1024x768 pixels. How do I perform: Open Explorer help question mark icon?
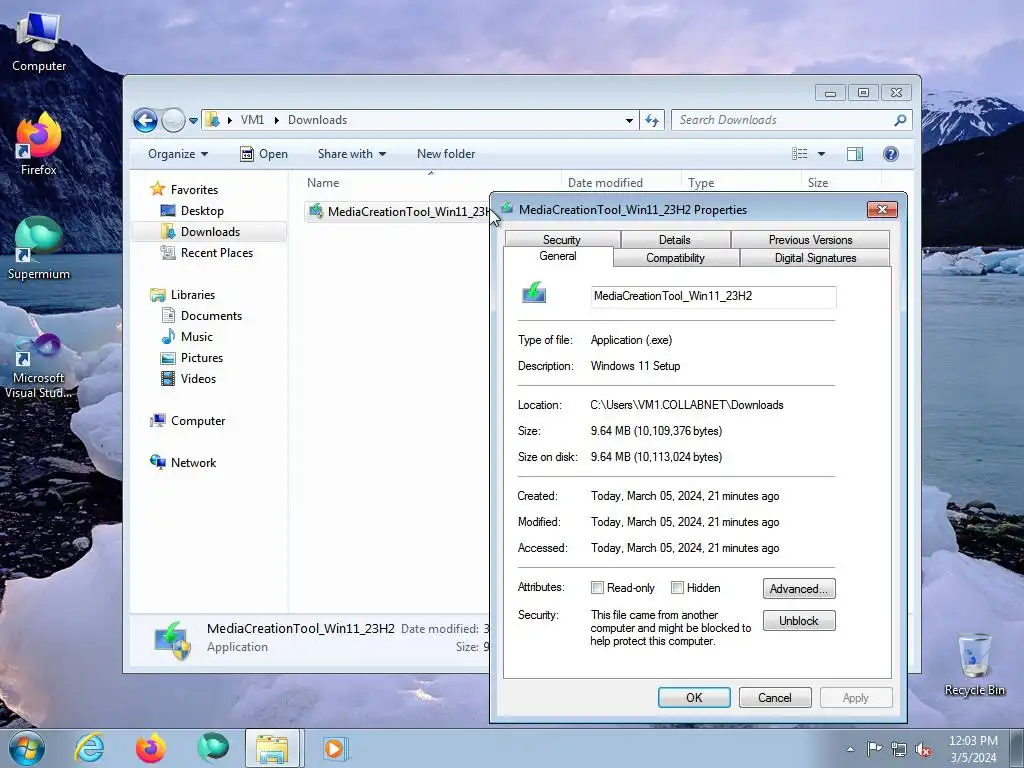[x=891, y=154]
